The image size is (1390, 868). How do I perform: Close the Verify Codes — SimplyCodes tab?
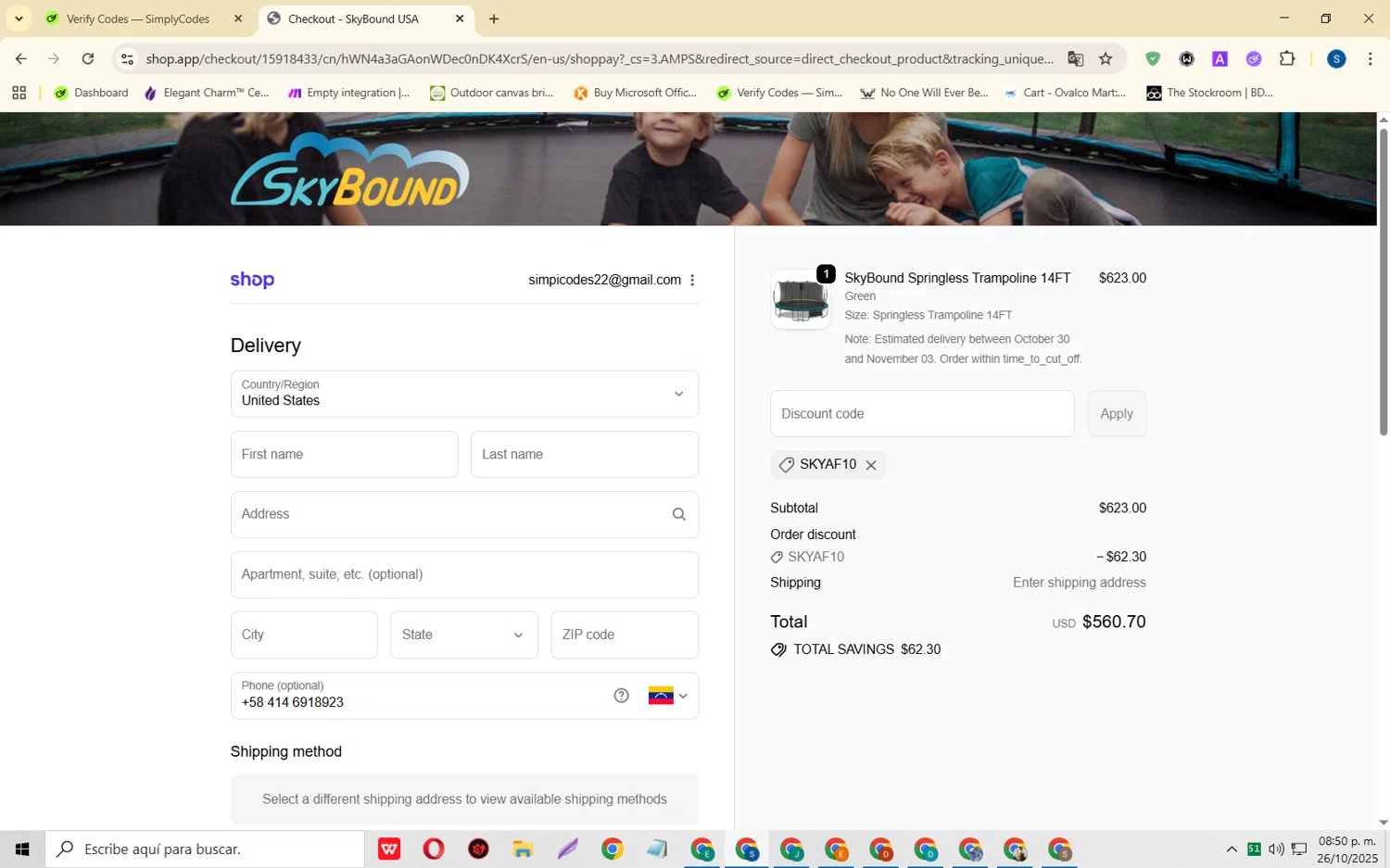(238, 19)
